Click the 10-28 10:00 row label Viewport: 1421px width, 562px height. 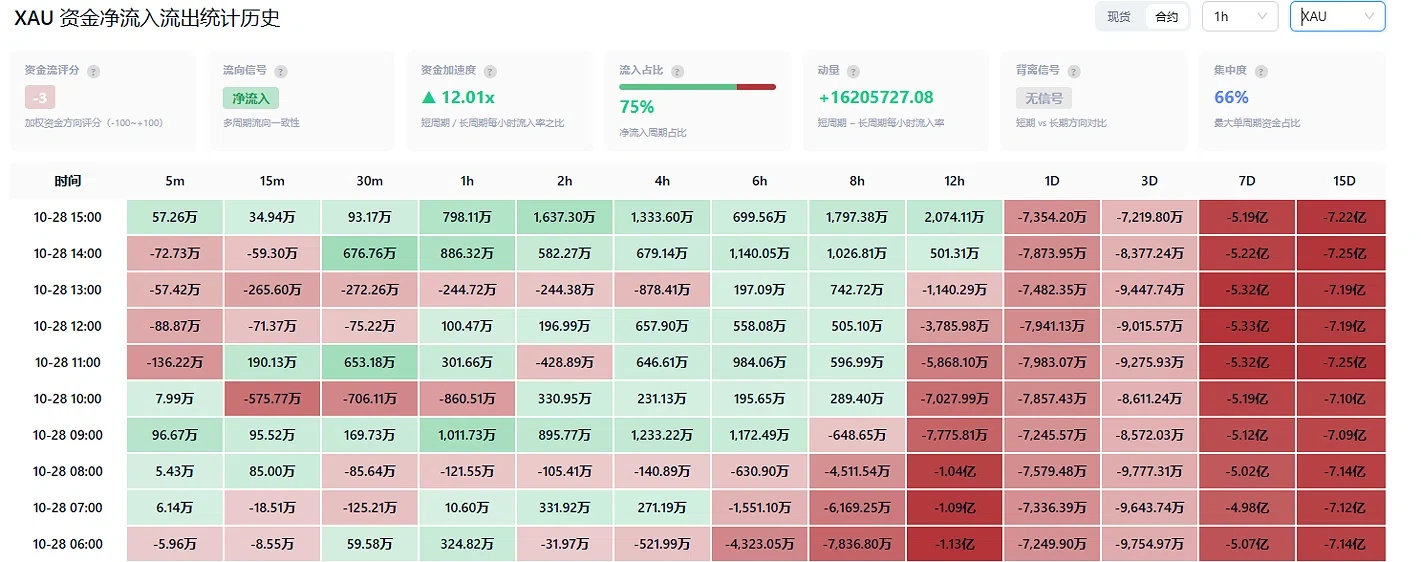(68, 398)
